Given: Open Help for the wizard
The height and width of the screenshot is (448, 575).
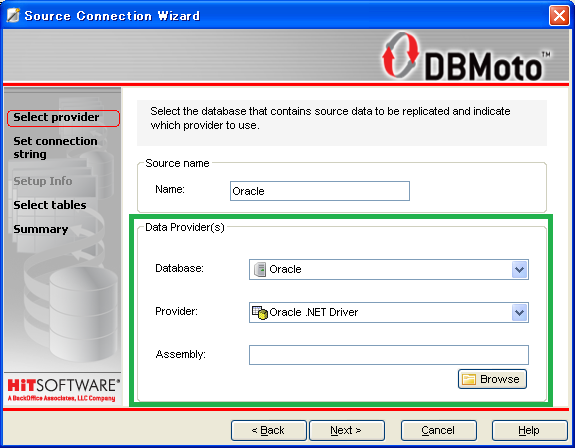Looking at the screenshot, I should coord(529,430).
